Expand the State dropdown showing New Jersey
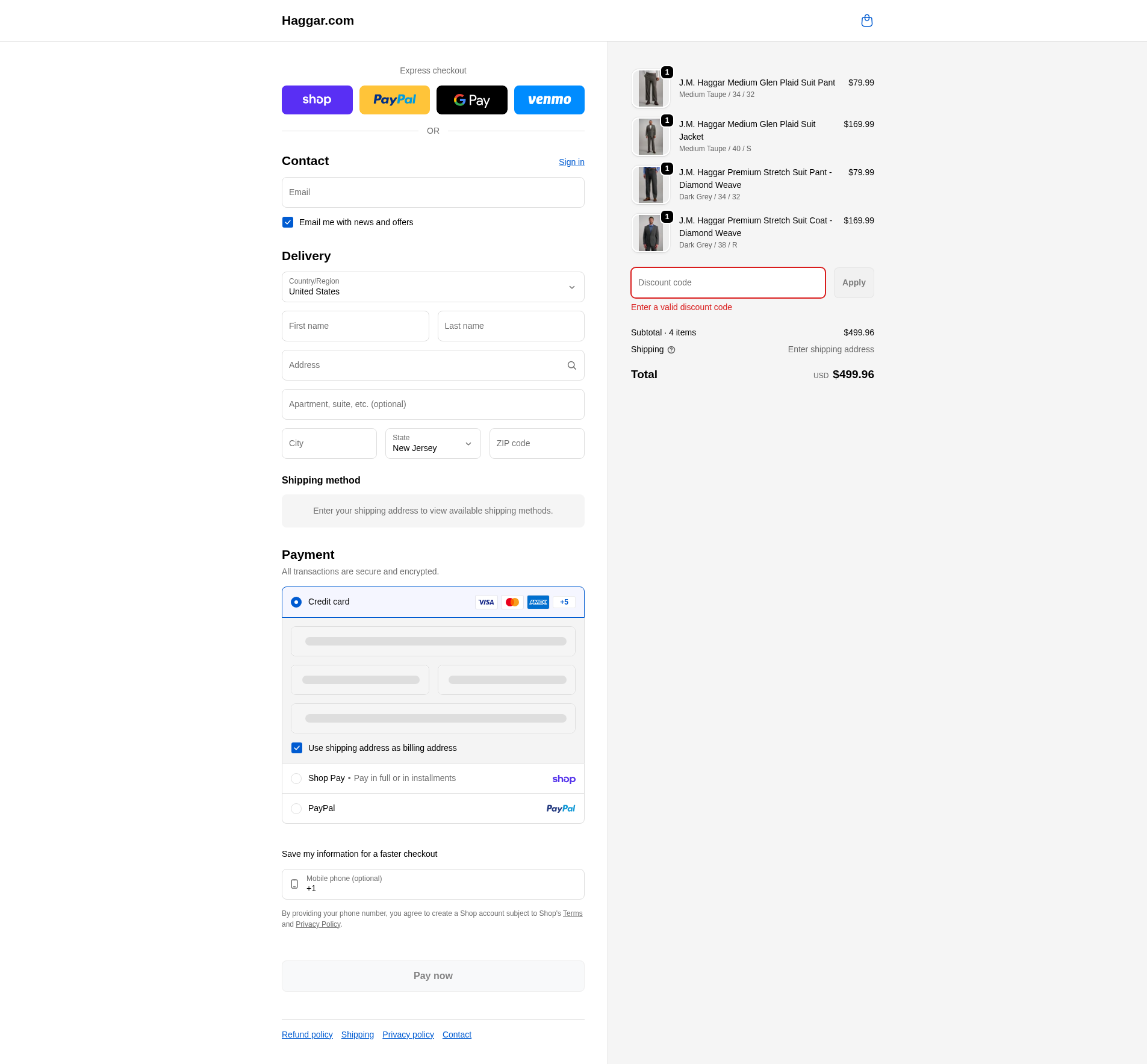This screenshot has width=1147, height=1064. (433, 444)
